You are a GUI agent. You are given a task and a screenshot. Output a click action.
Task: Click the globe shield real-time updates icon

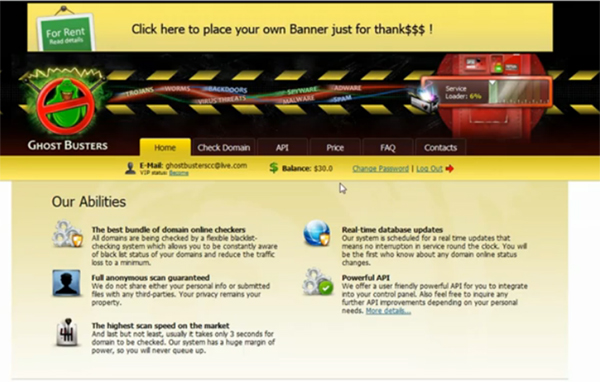pos(317,233)
